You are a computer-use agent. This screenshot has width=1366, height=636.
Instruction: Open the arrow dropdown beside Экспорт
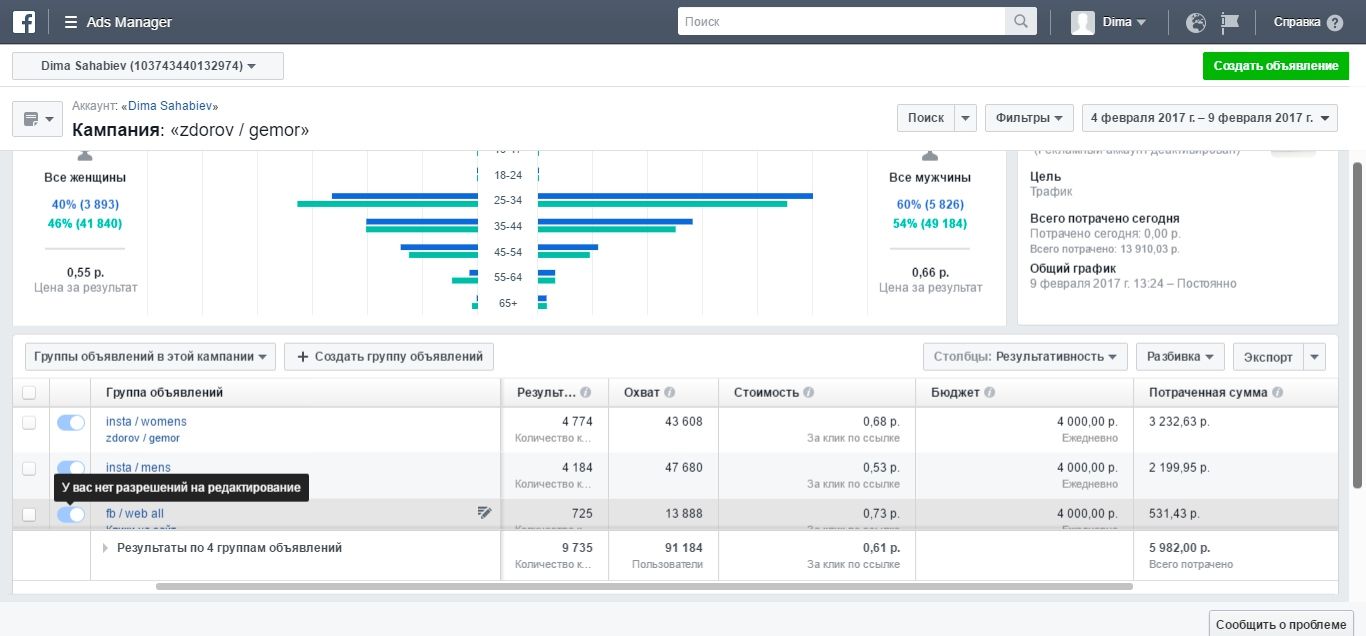coord(1315,356)
